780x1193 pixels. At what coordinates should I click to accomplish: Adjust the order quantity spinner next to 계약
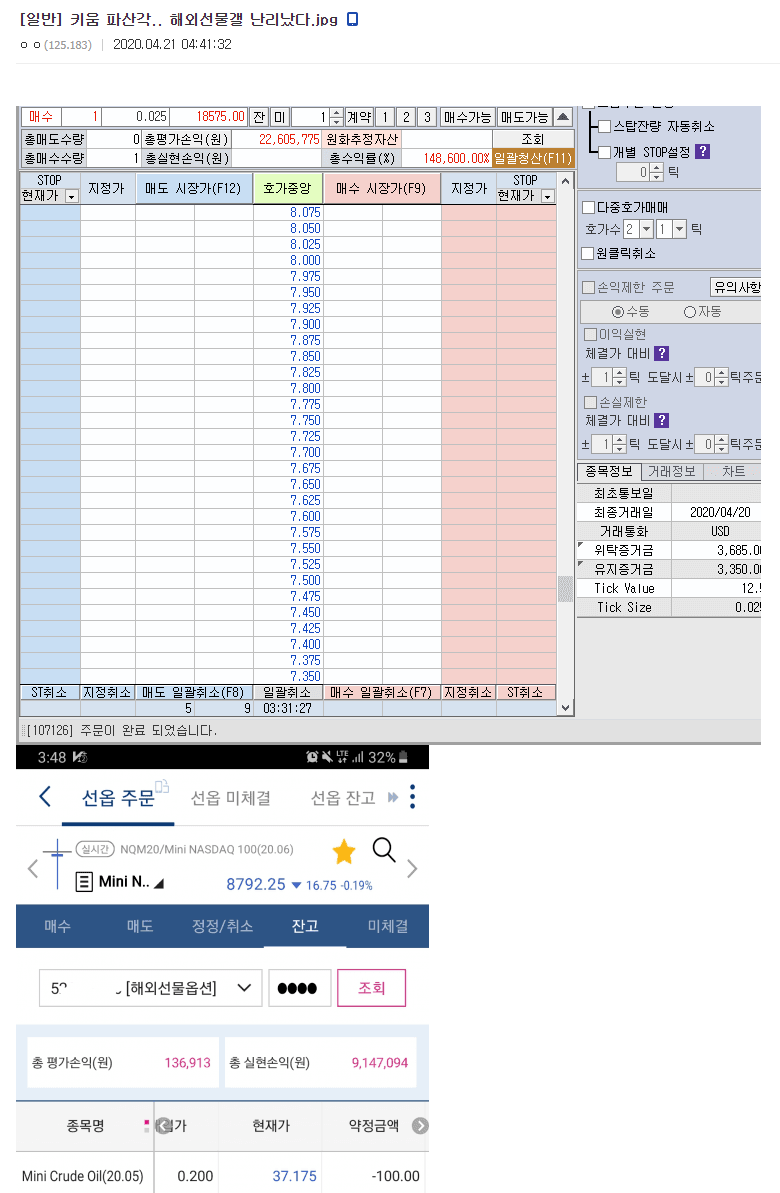pyautogui.click(x=337, y=116)
